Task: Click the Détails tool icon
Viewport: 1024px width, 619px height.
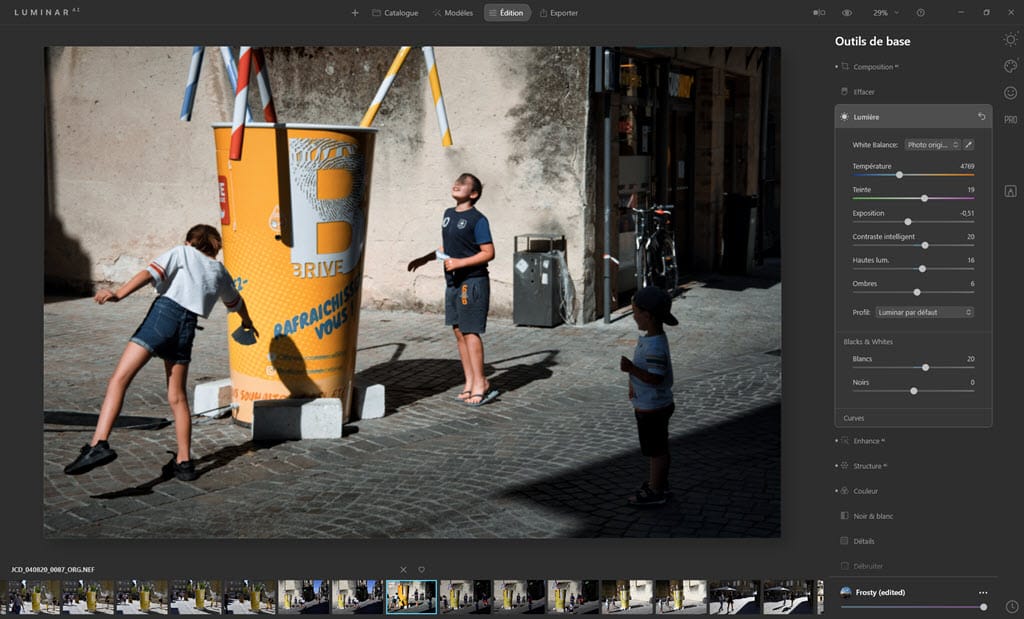Action: point(844,541)
